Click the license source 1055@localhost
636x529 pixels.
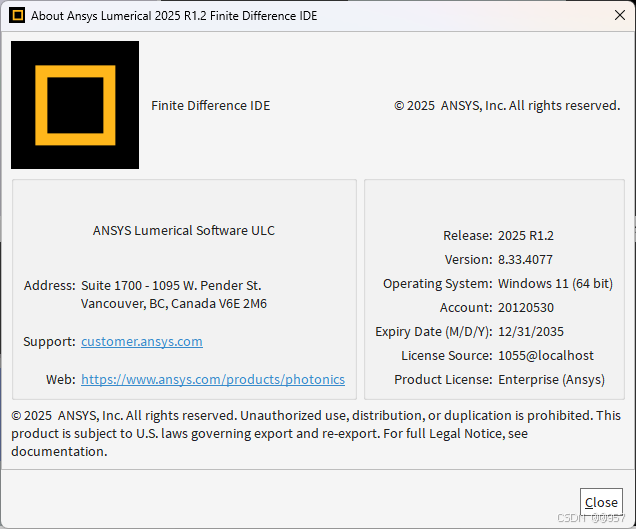546,355
